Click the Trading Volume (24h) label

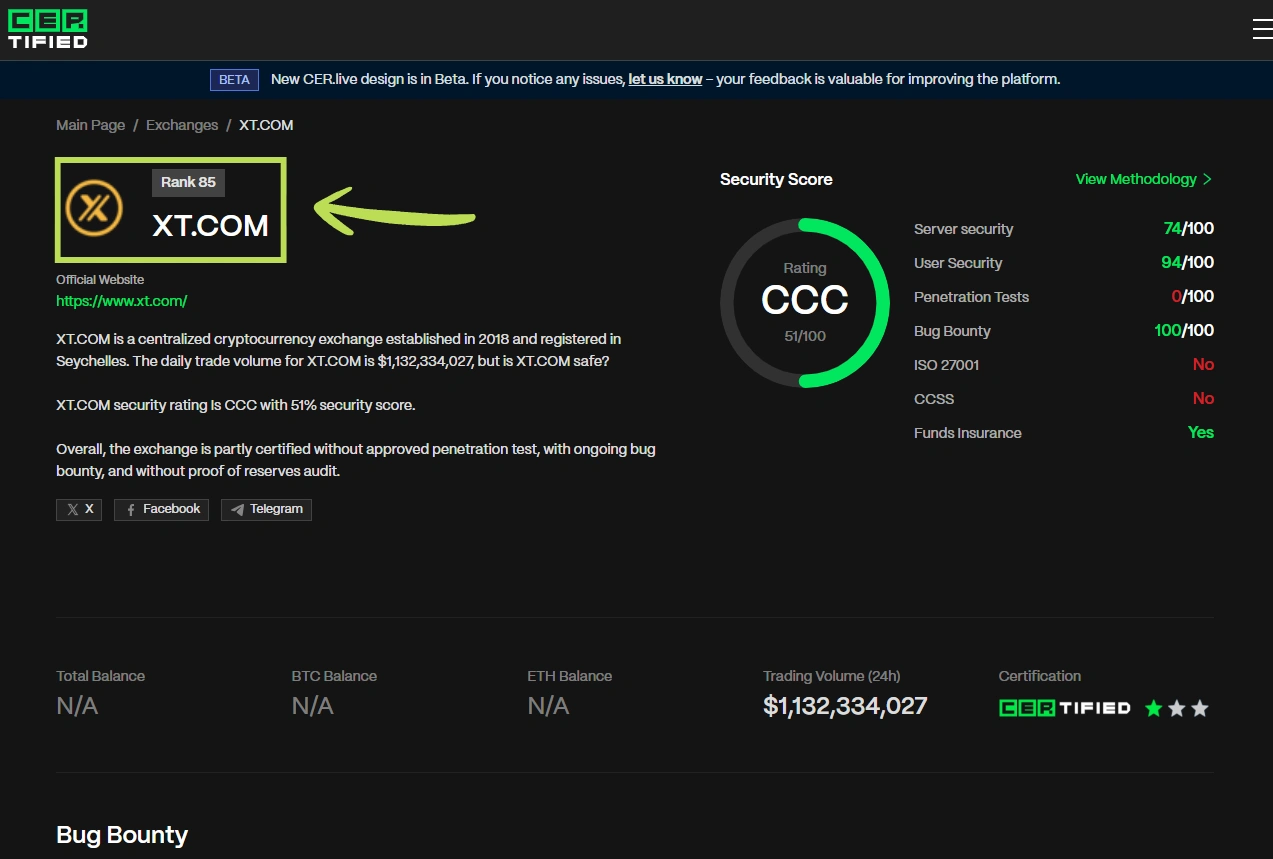832,676
